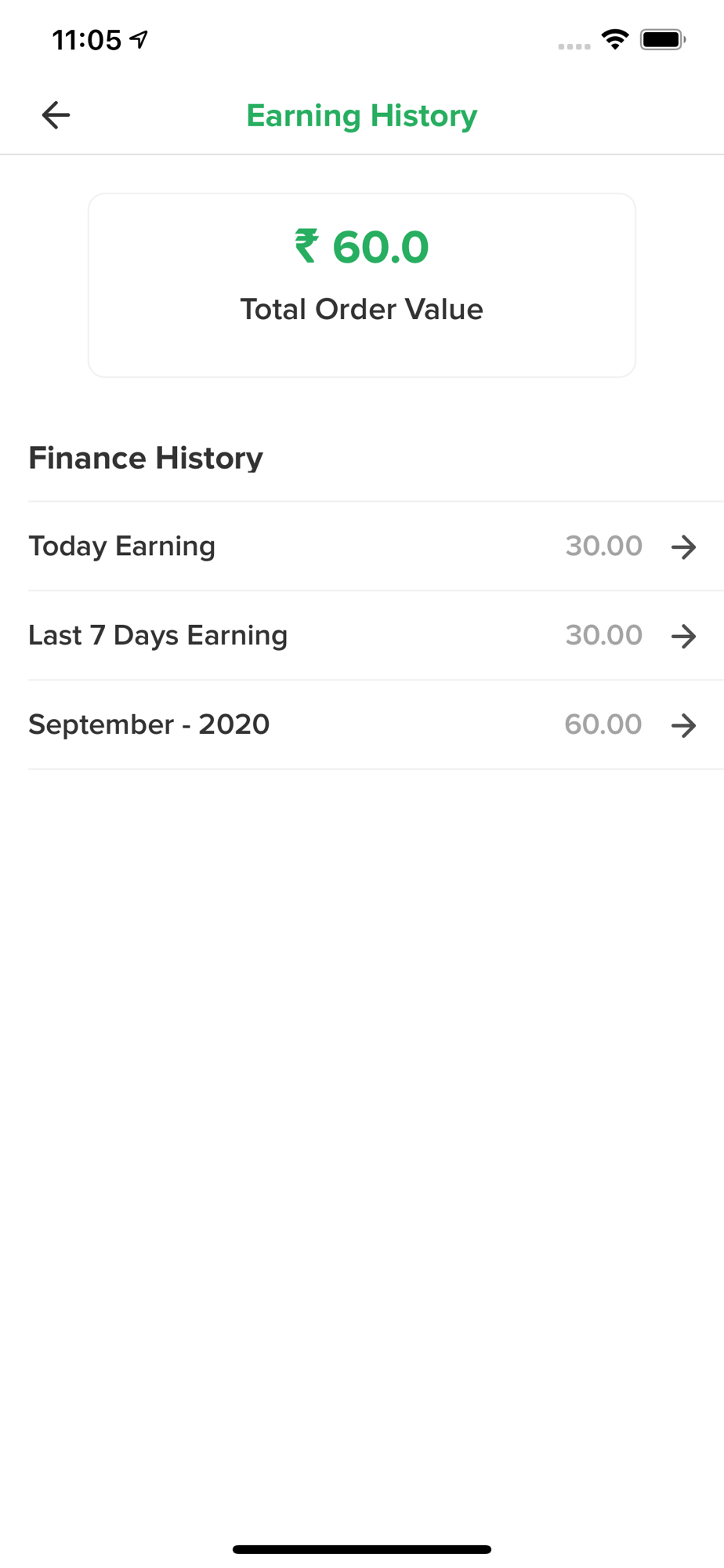Tap the 11:05 clock in status bar
724x1568 pixels.
point(87,40)
